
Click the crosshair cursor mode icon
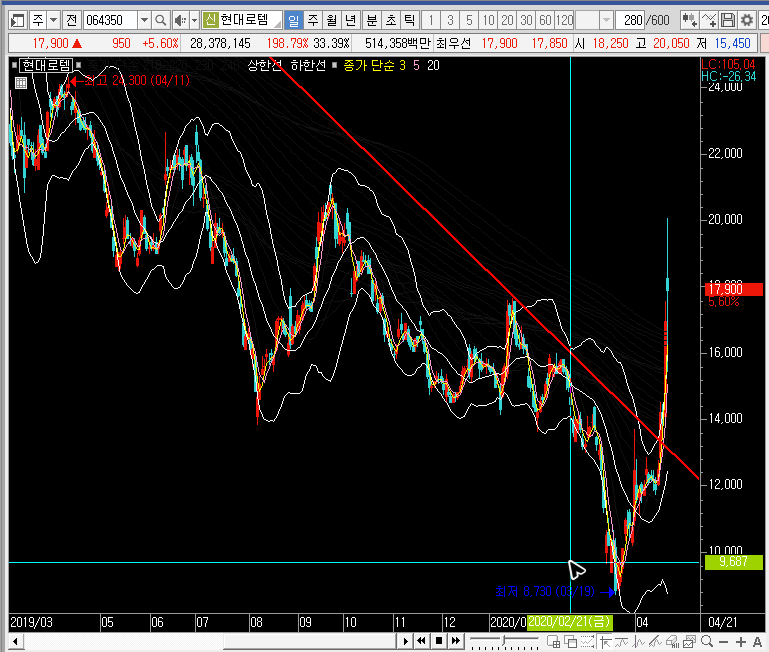point(605,641)
